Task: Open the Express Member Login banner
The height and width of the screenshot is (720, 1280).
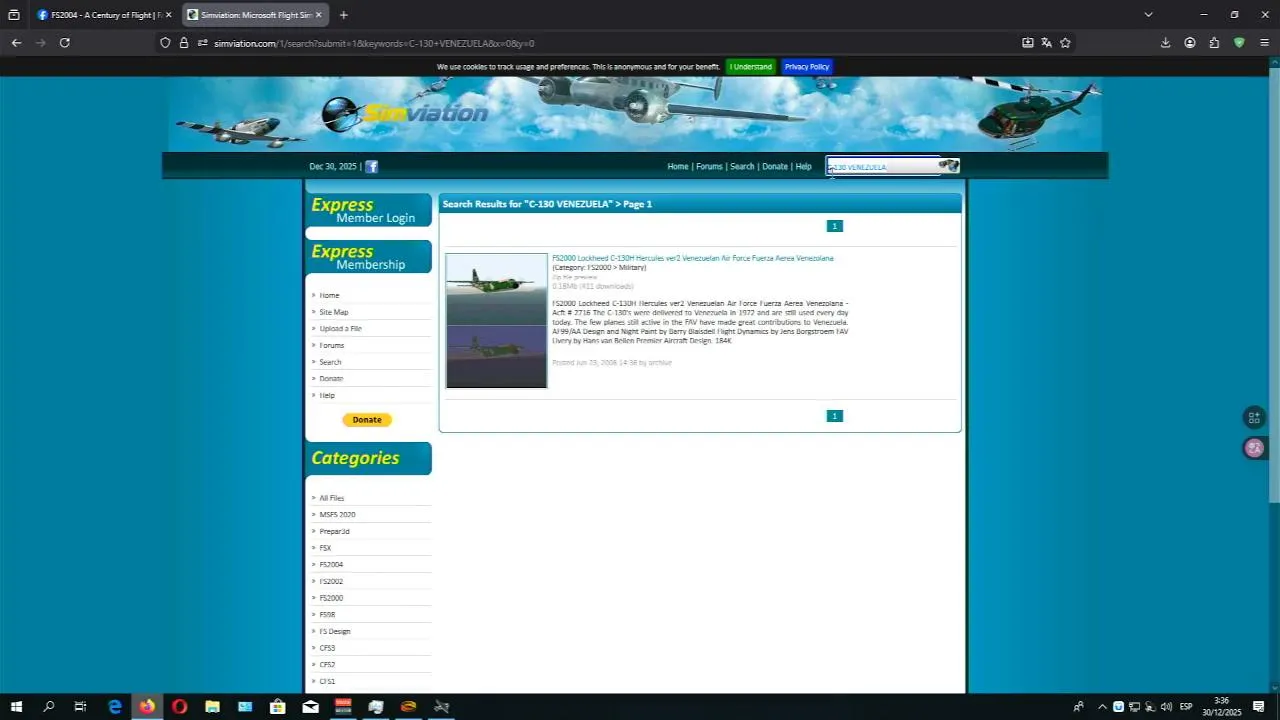Action: click(x=368, y=210)
